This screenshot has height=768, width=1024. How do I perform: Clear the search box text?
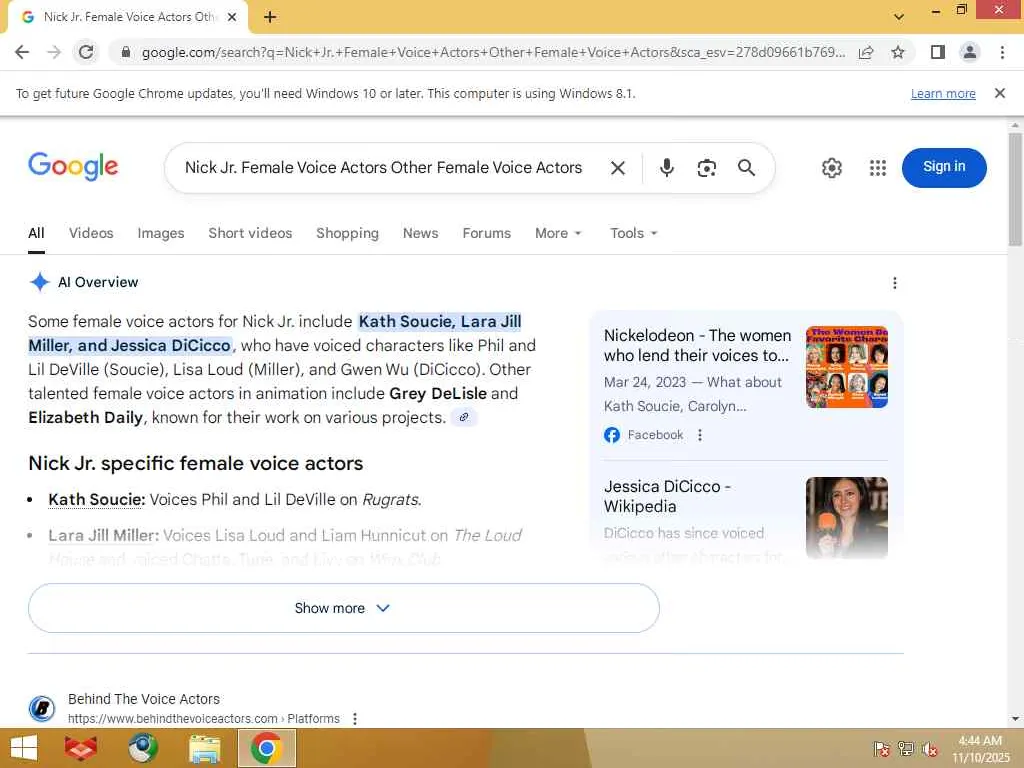[x=618, y=168]
